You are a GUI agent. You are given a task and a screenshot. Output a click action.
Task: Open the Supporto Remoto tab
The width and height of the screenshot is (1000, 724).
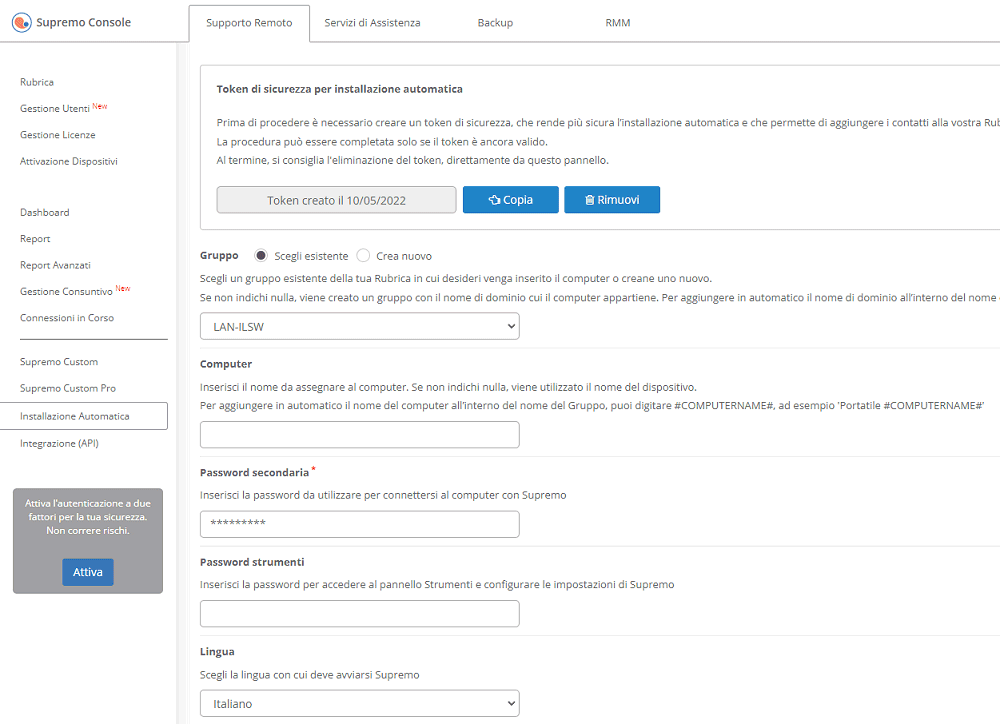click(249, 23)
